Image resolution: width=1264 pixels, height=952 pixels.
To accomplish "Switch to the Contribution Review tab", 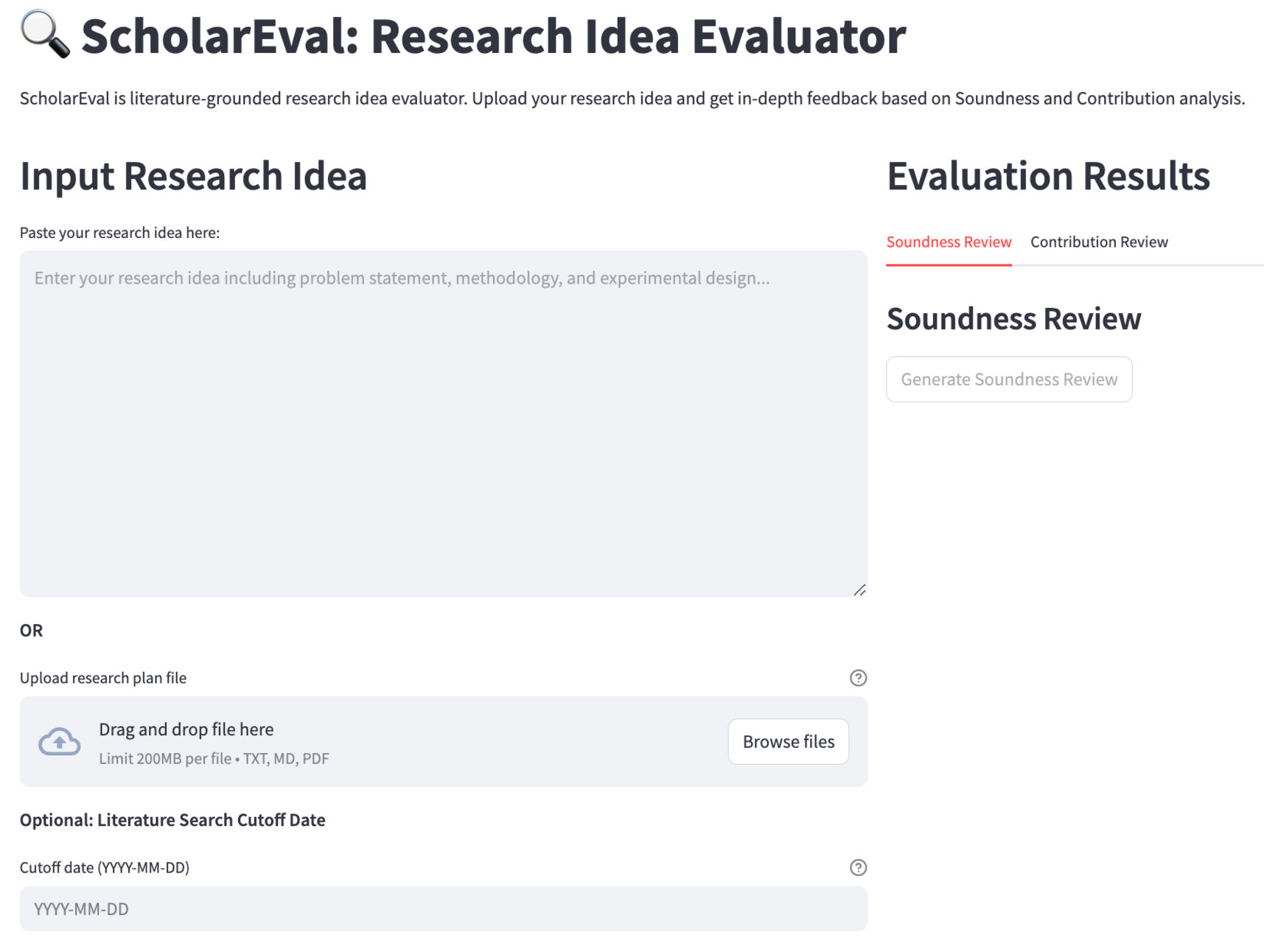I will 1098,242.
